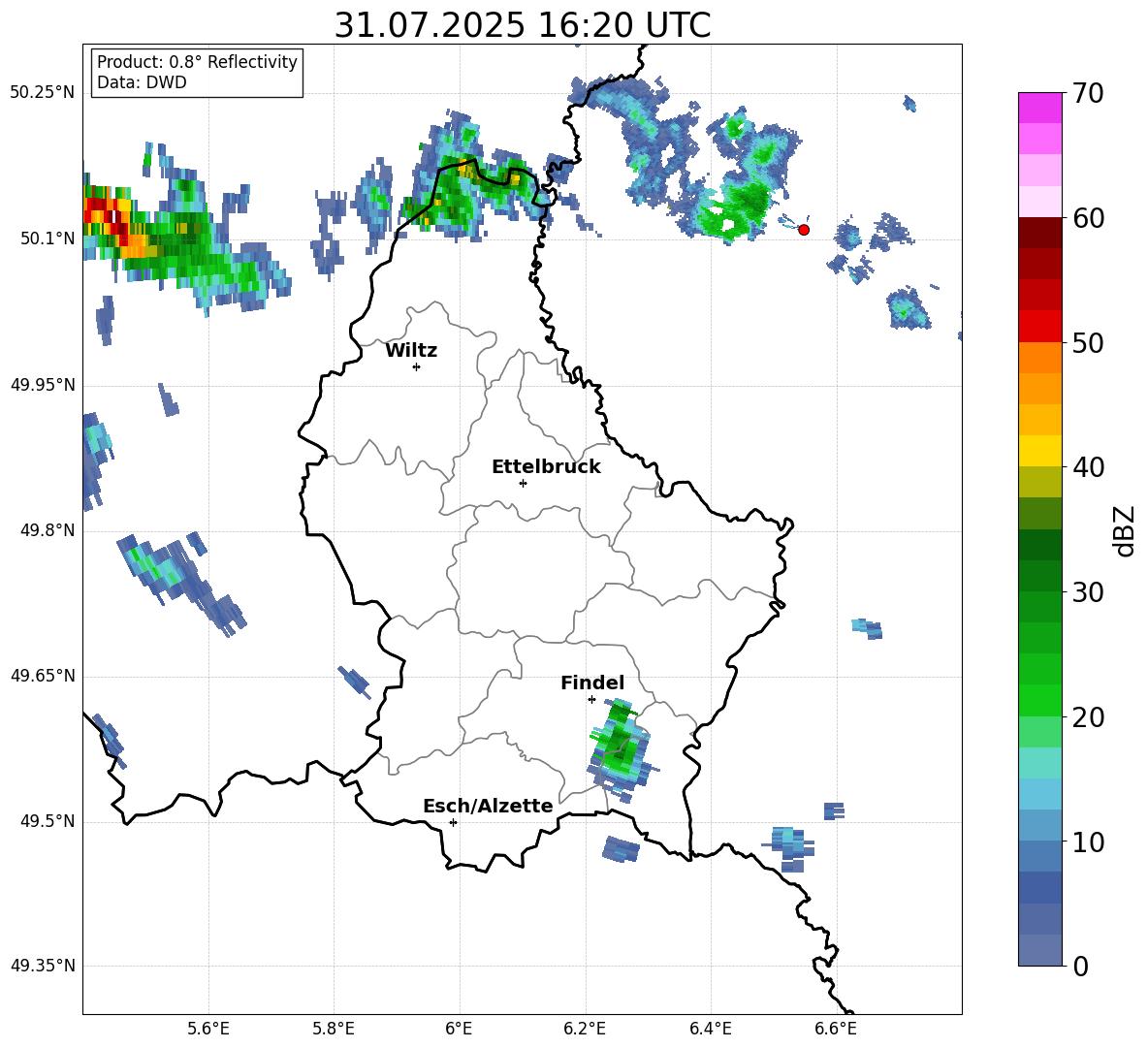
Task: Click the dBZ colorbar axis label
Action: click(x=1126, y=530)
